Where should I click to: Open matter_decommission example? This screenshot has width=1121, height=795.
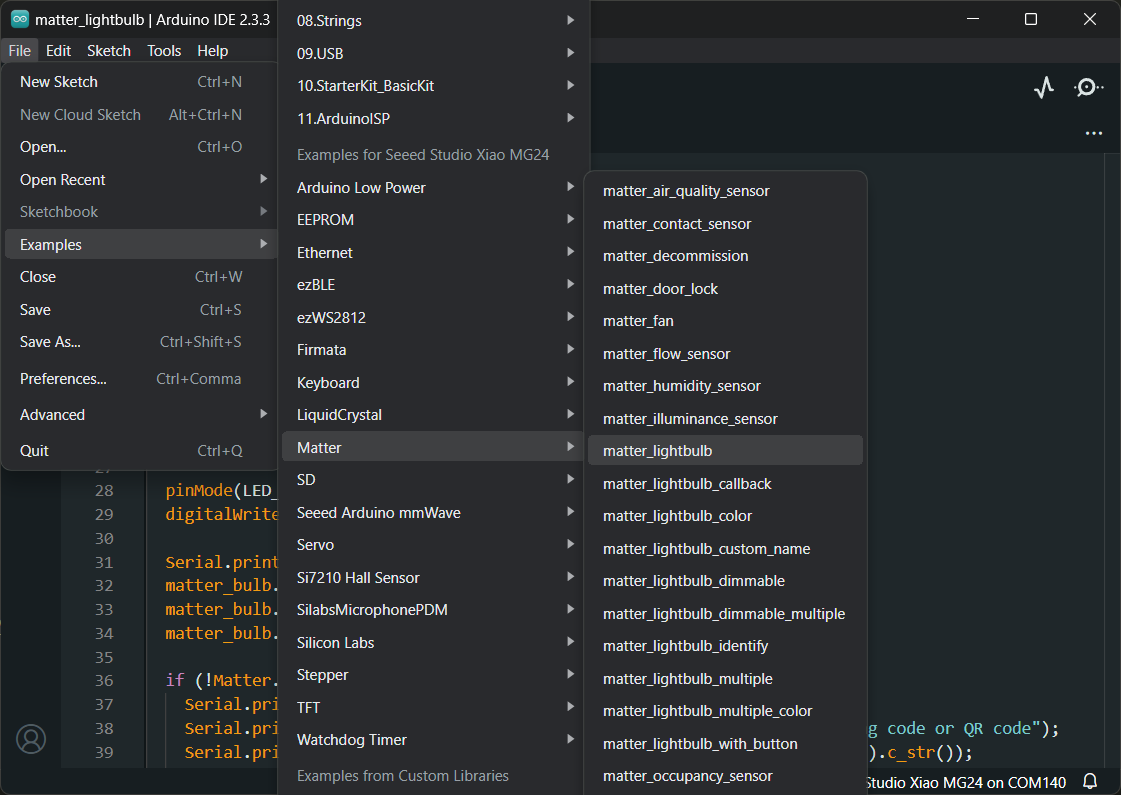pos(725,256)
